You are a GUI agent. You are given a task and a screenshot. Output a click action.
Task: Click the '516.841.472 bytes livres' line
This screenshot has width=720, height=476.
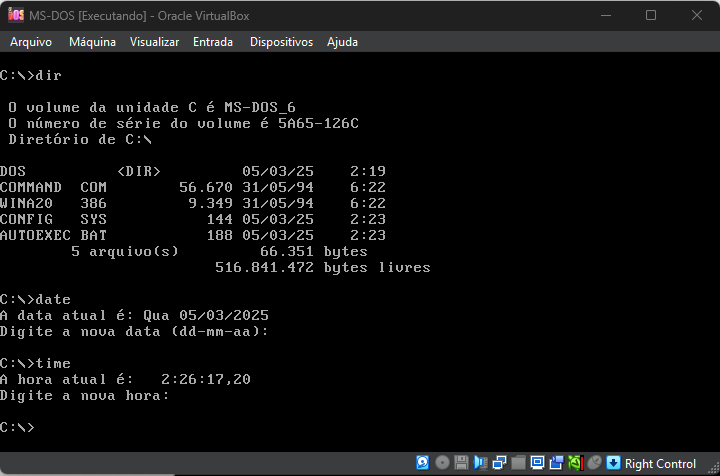coord(323,268)
